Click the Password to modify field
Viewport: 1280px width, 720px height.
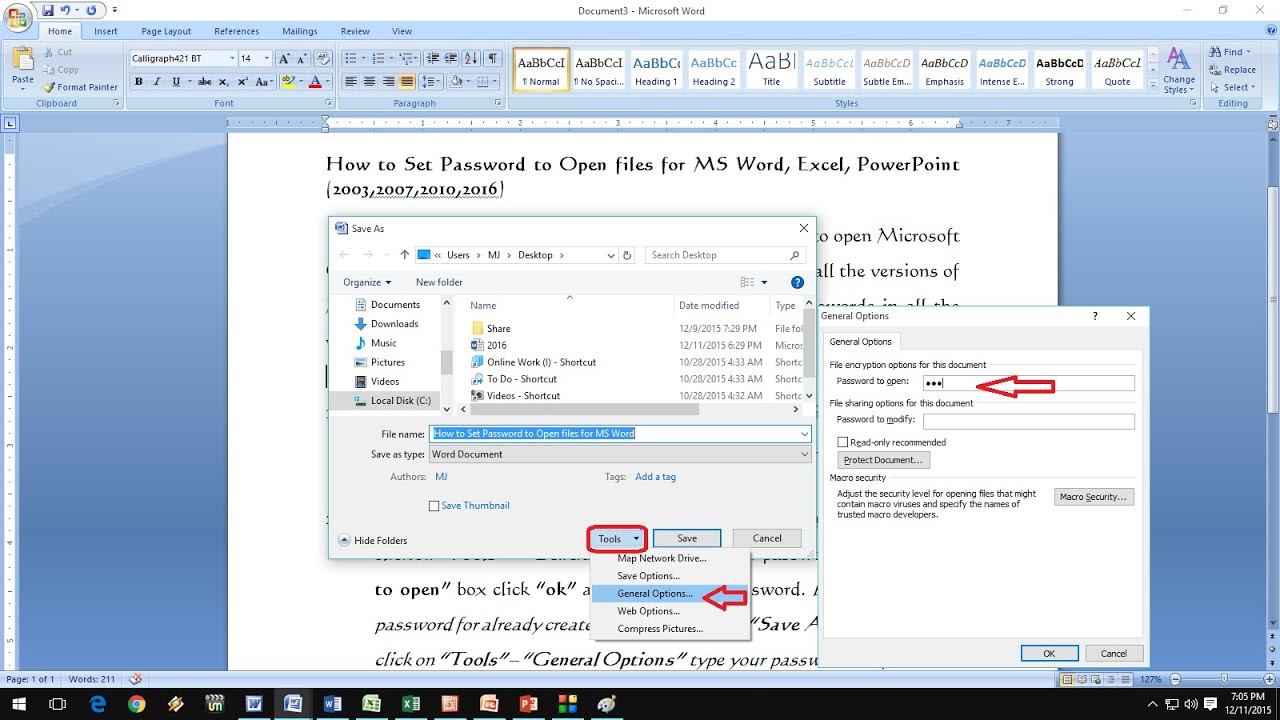pyautogui.click(x=1029, y=421)
